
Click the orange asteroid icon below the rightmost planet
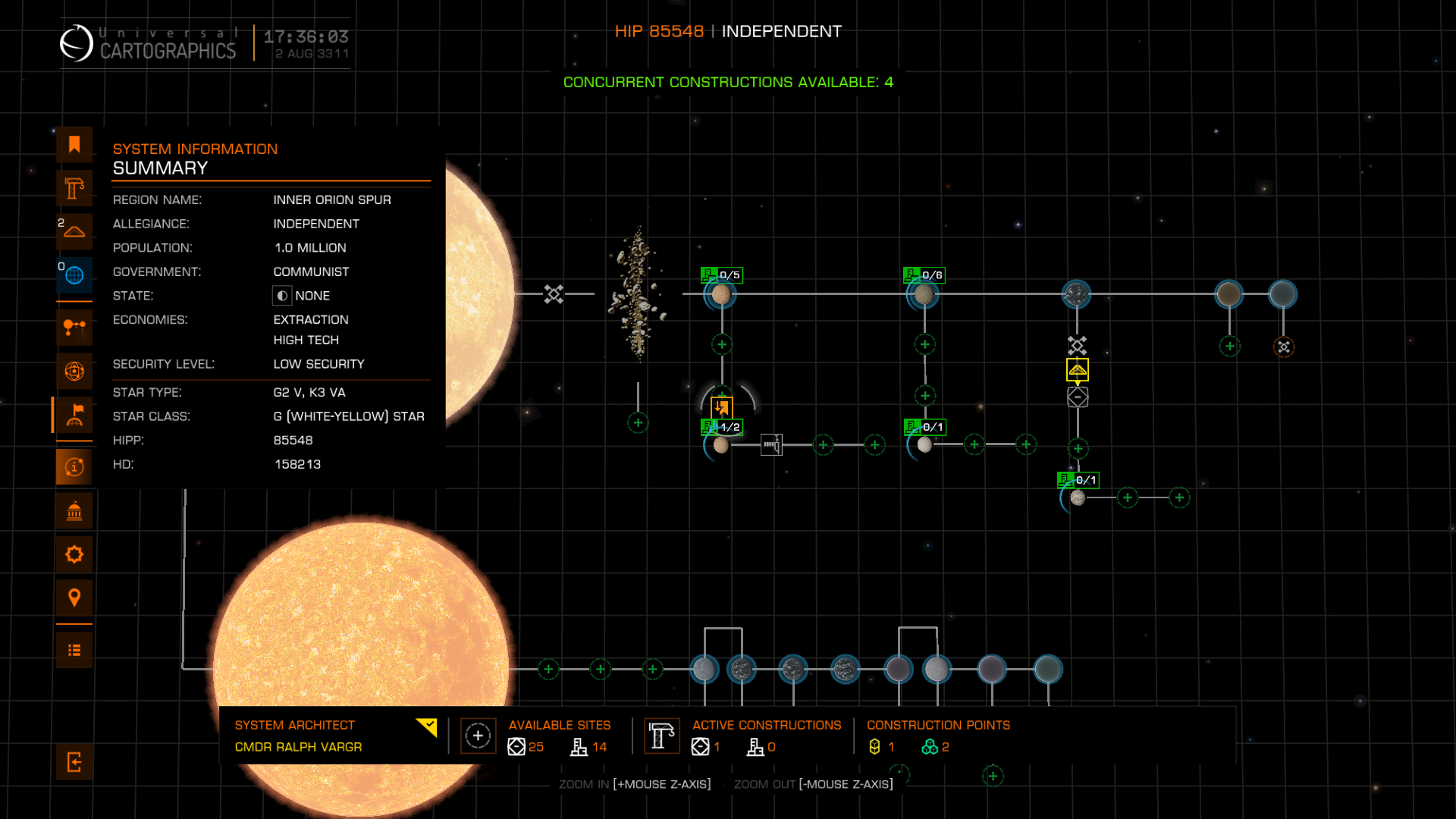coord(1283,347)
